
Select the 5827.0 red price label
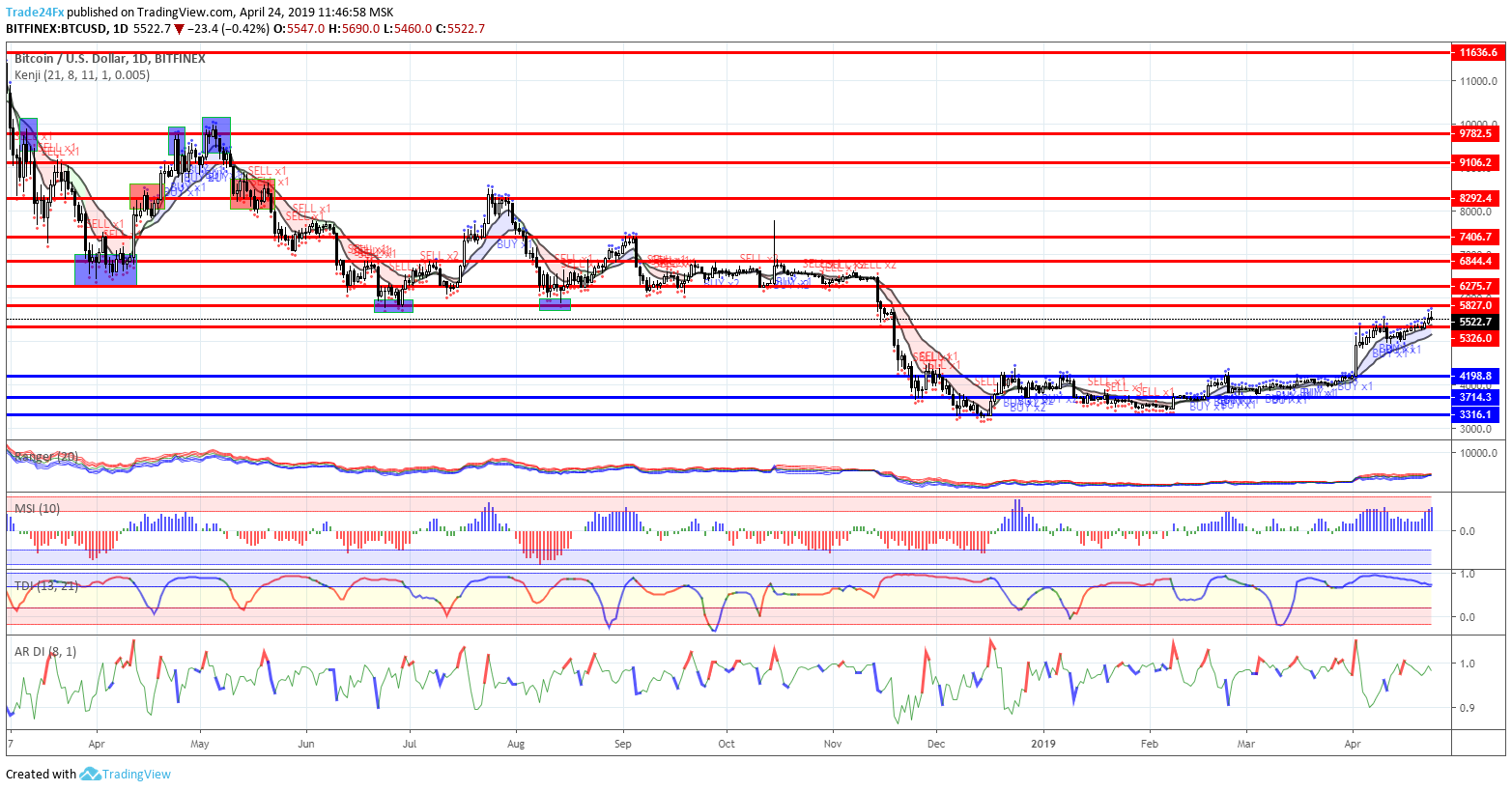tap(1475, 305)
